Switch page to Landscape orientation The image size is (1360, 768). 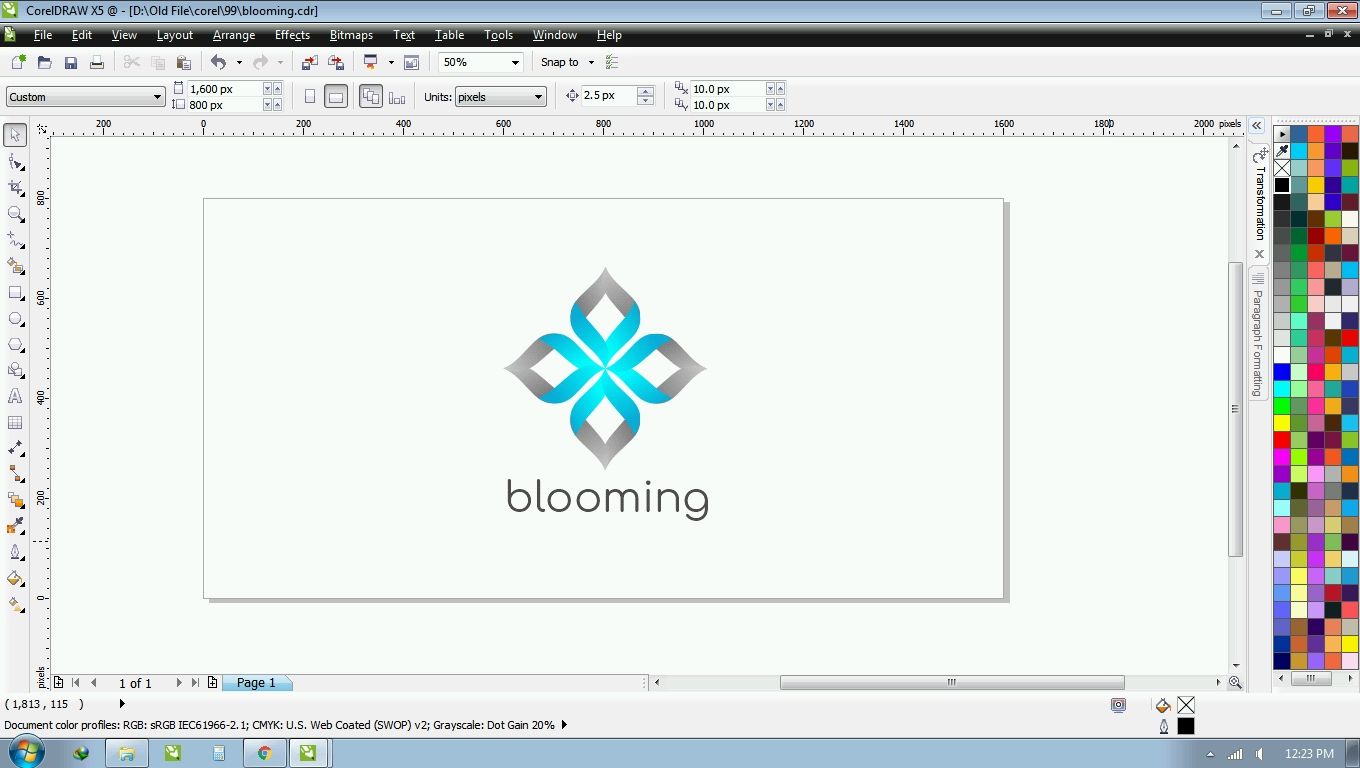click(336, 97)
